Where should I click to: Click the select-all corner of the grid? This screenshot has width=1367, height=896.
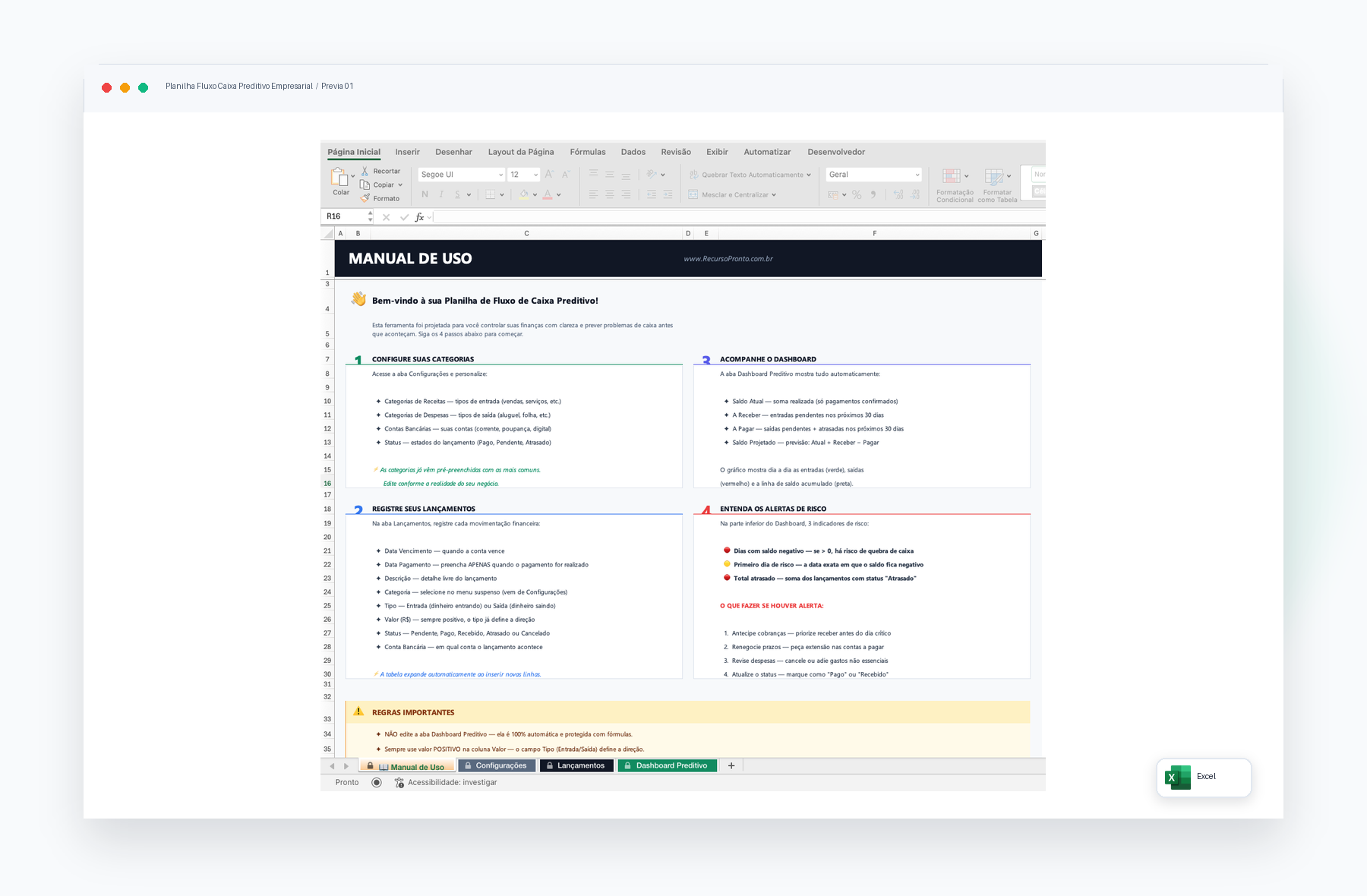coord(327,234)
